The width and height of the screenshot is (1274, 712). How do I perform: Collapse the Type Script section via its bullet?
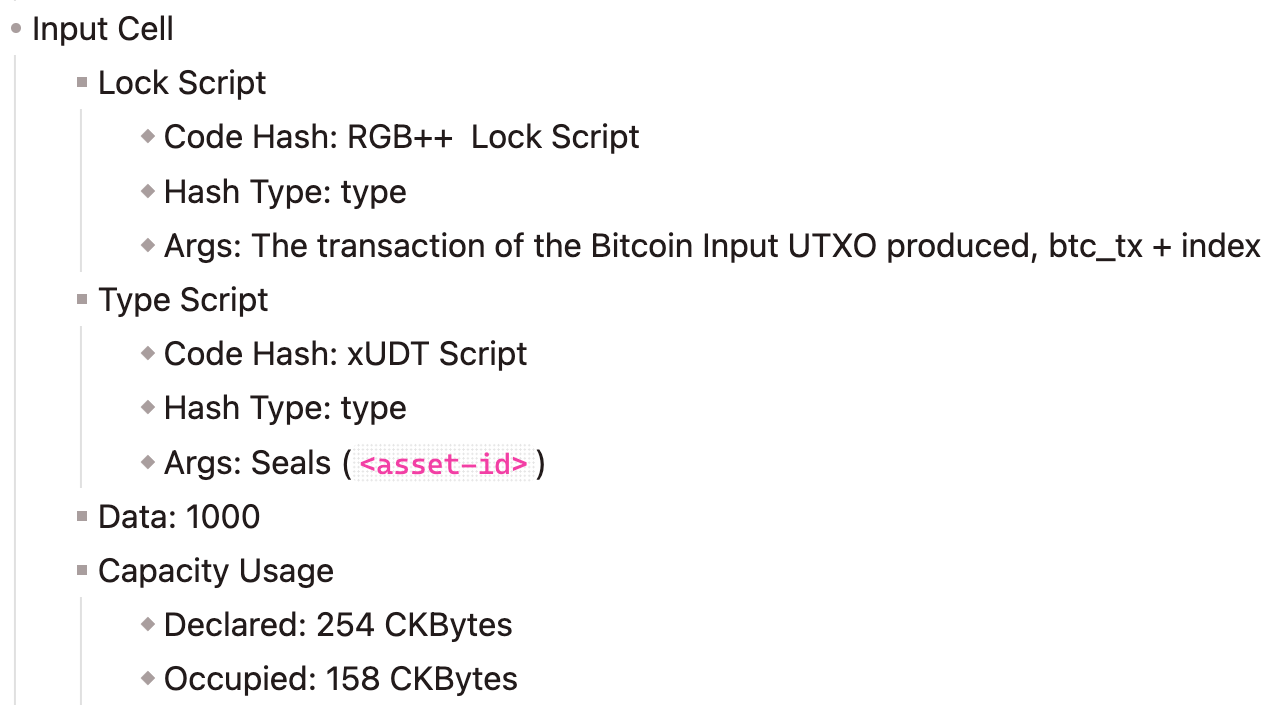coord(82,300)
